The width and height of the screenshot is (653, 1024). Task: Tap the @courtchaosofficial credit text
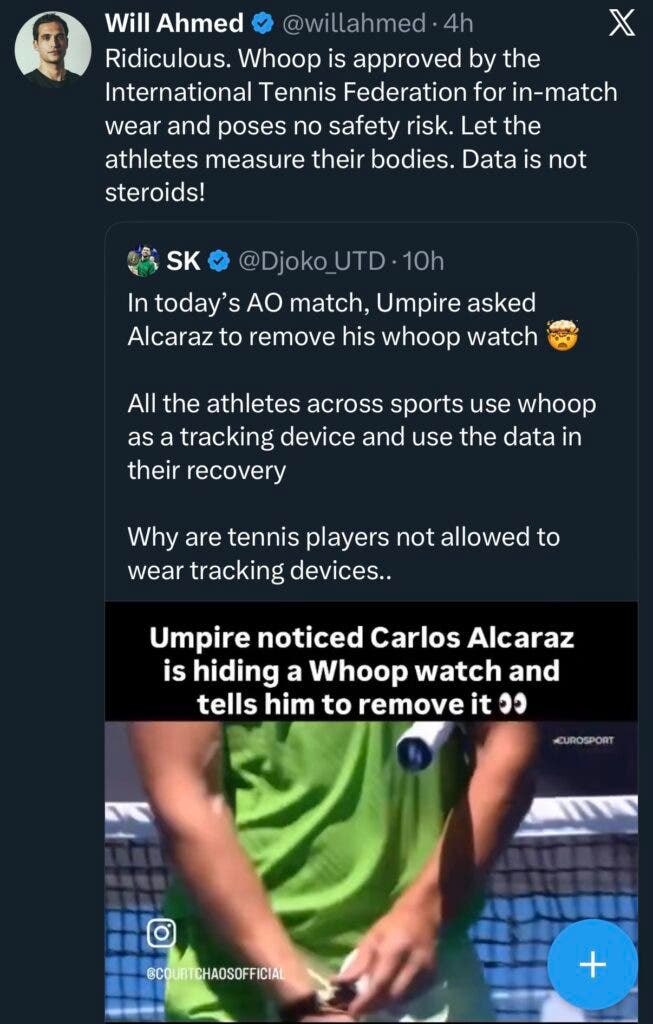pos(215,972)
